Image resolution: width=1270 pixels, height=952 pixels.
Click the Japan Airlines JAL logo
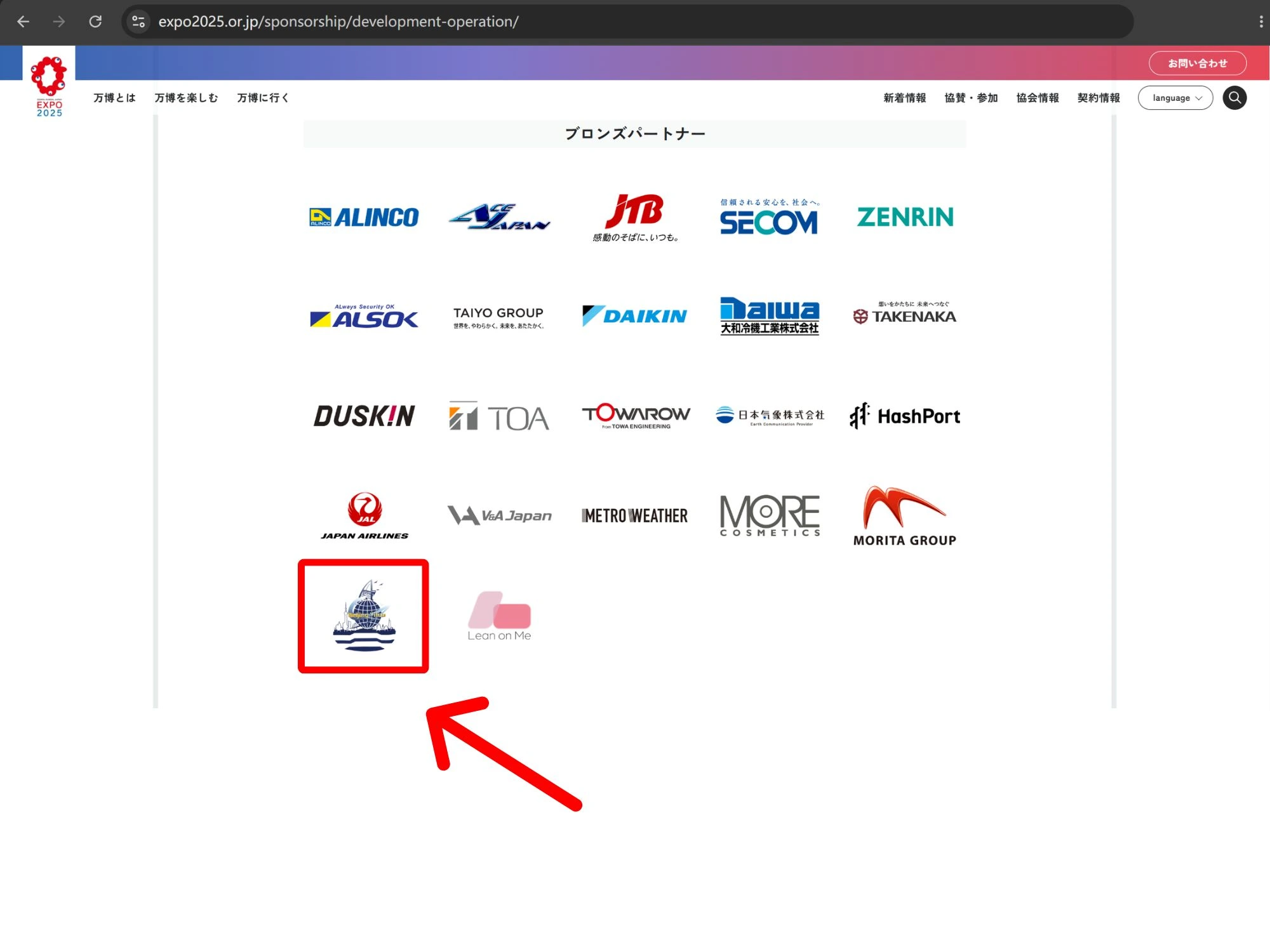pyautogui.click(x=364, y=516)
